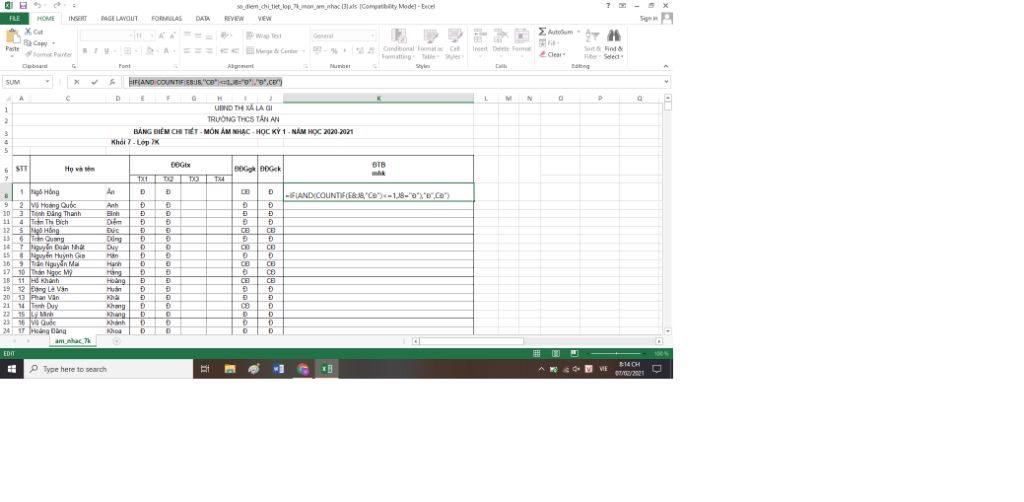
Task: Expand the Copy dropdown arrow
Action: tap(53, 43)
